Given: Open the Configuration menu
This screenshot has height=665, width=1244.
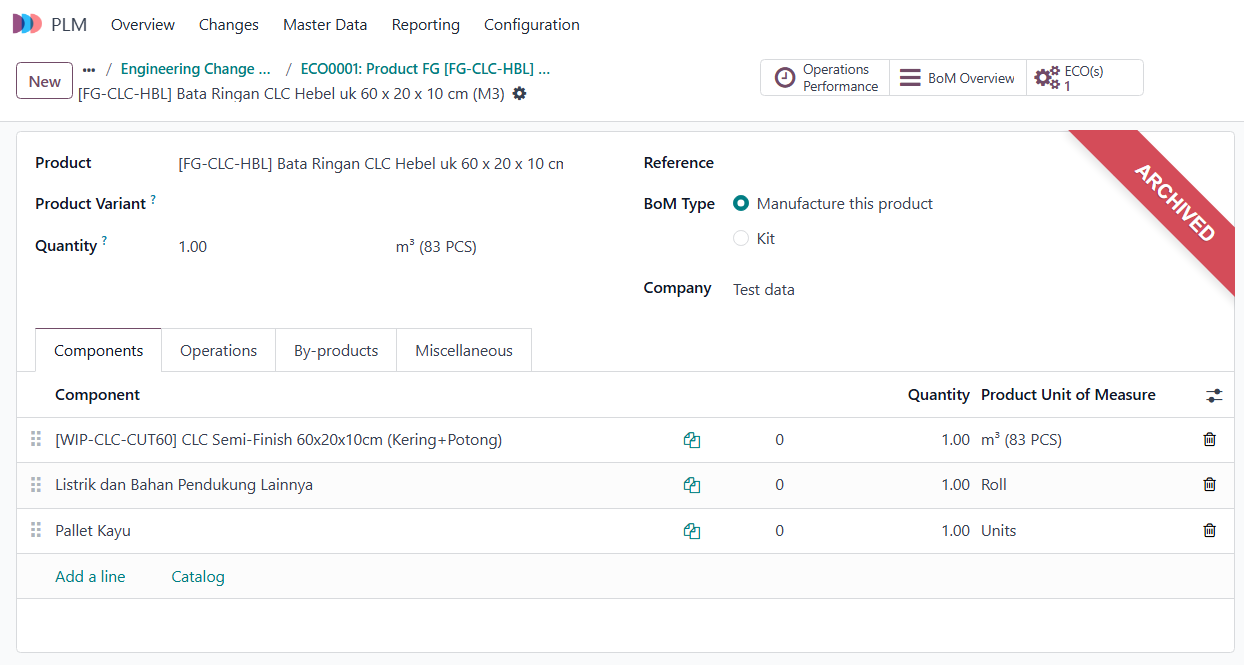Looking at the screenshot, I should [x=532, y=24].
